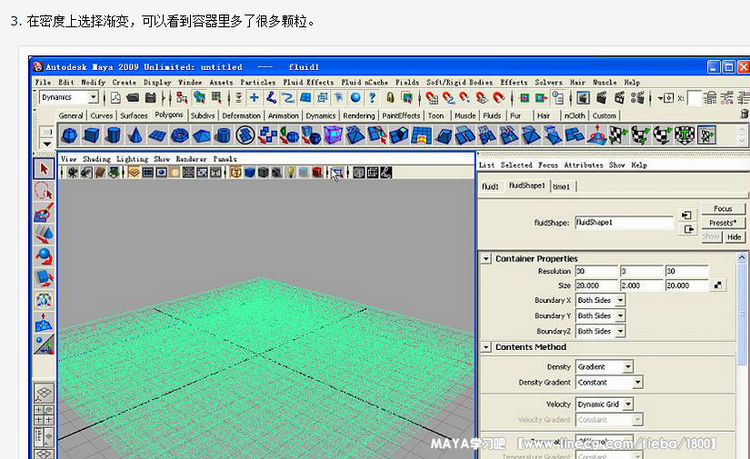This screenshot has height=459, width=750.
Task: Open the Boundary Z dropdown
Action: click(600, 331)
